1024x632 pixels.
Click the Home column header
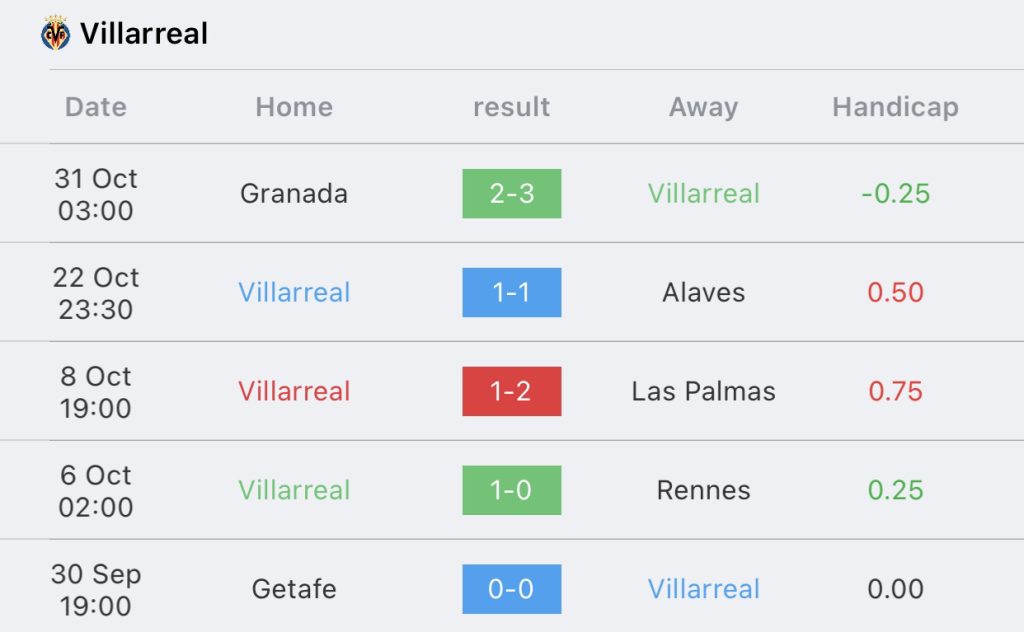click(x=294, y=106)
